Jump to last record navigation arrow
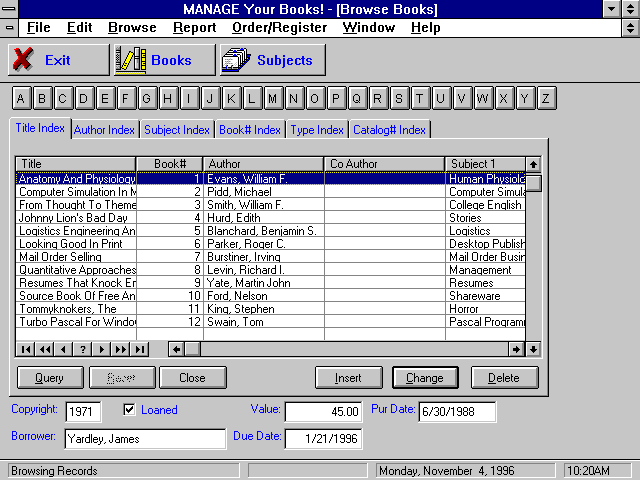Image resolution: width=640 pixels, height=480 pixels. click(140, 349)
